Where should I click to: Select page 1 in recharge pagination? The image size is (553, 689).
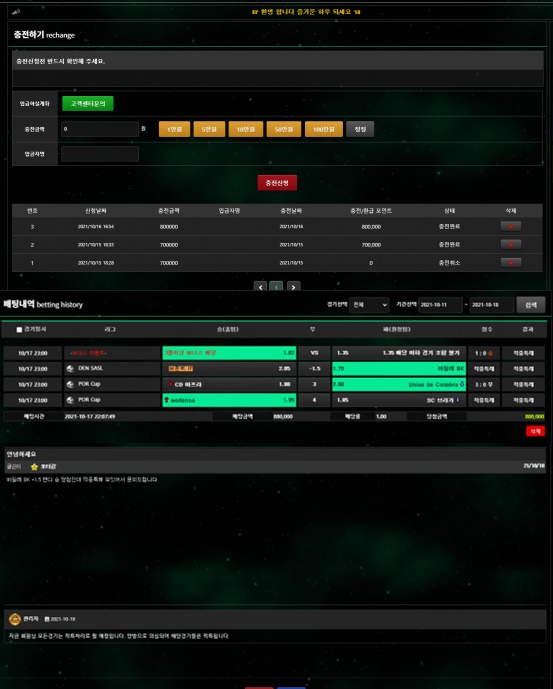coord(276,287)
